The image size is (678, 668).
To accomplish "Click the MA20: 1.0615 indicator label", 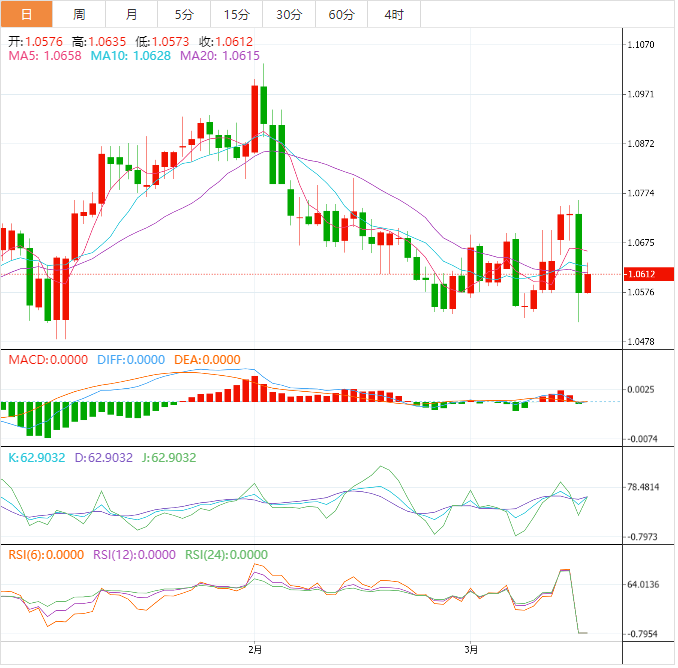I will tap(220, 57).
